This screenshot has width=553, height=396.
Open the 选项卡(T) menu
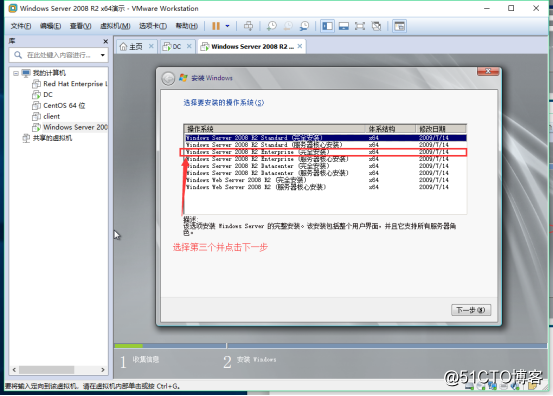(x=153, y=26)
